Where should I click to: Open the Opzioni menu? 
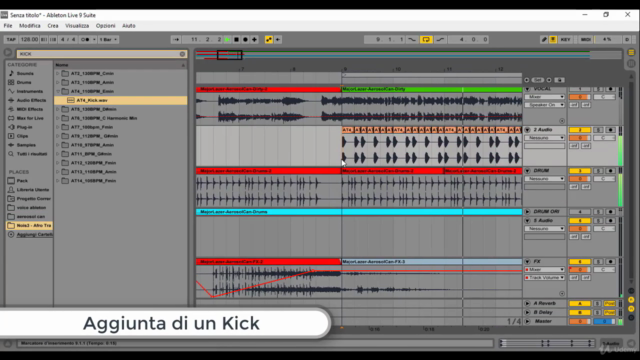click(x=106, y=26)
